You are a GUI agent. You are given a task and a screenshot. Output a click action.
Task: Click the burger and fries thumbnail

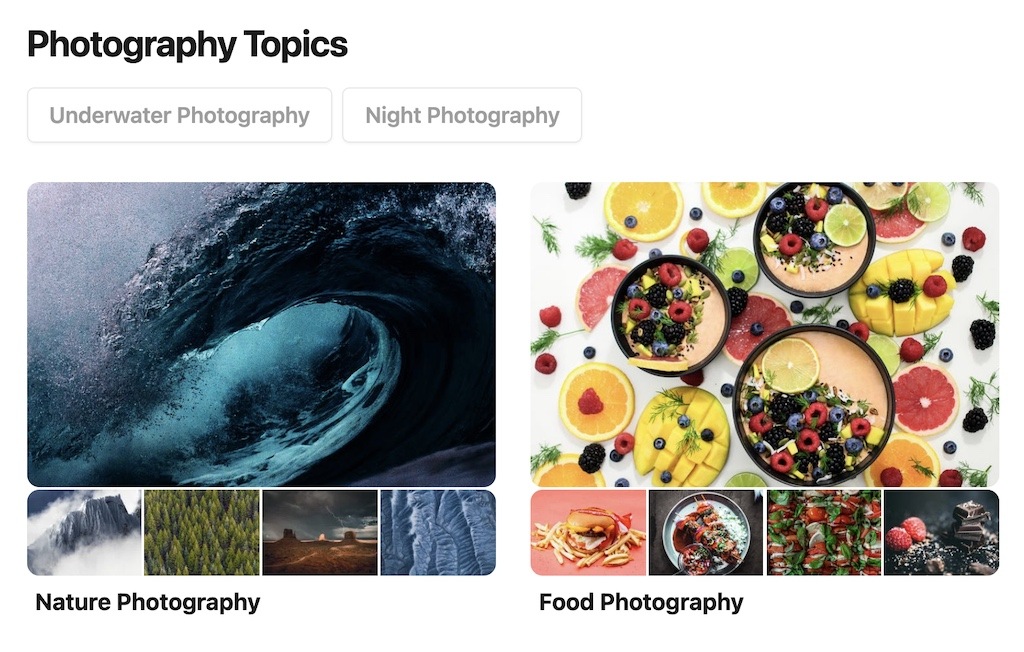tap(588, 532)
